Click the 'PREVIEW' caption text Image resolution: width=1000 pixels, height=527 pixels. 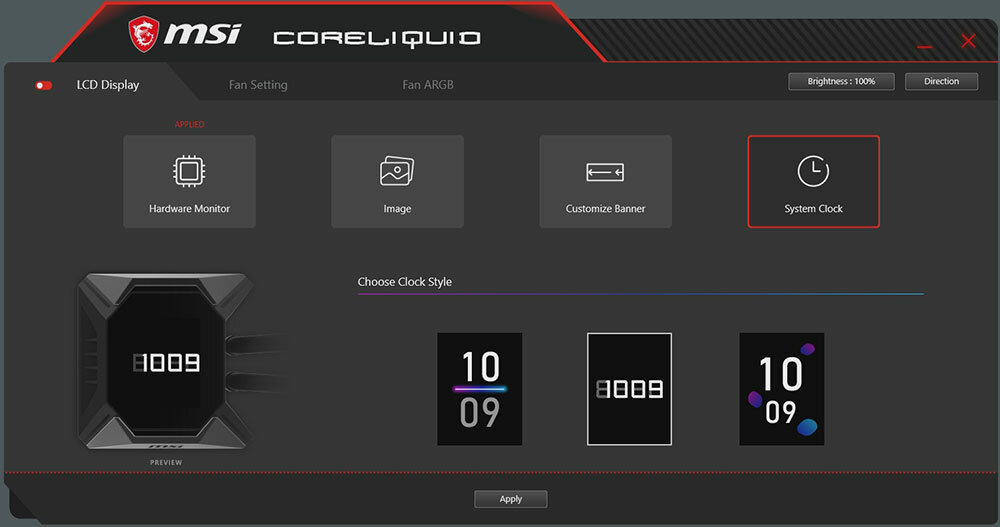click(x=166, y=463)
